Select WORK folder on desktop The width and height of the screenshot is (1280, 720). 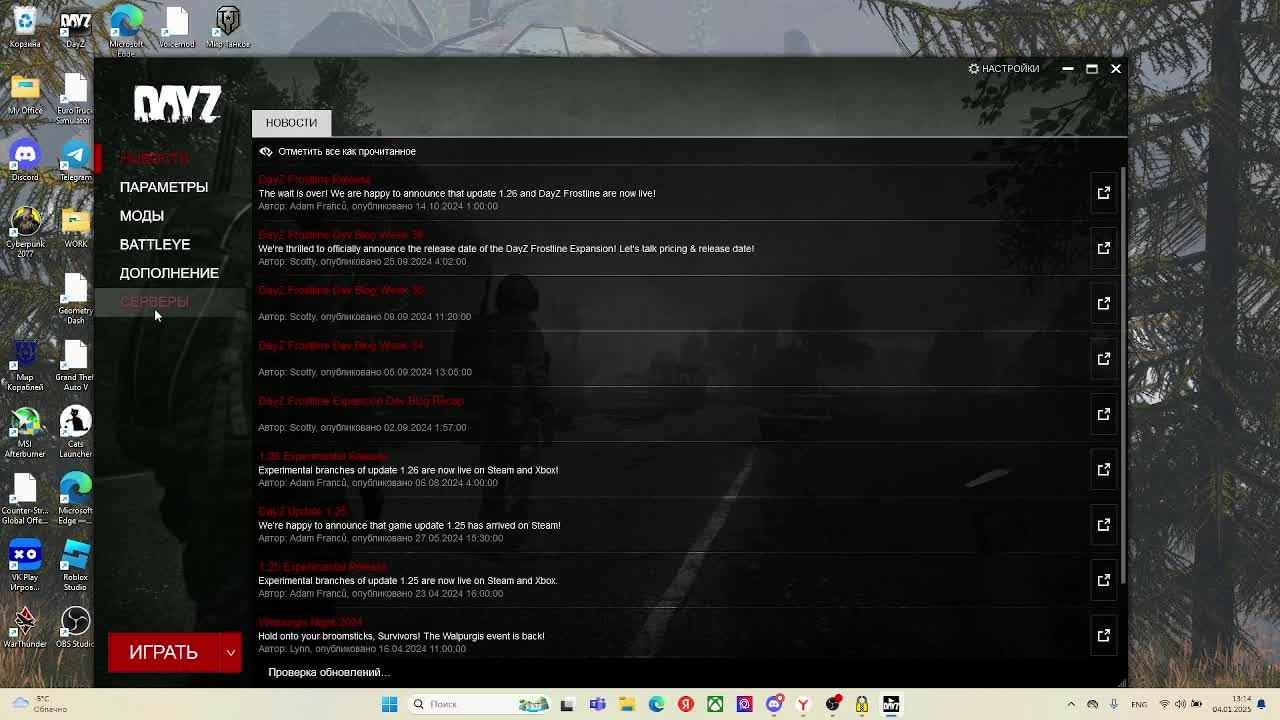[x=76, y=228]
